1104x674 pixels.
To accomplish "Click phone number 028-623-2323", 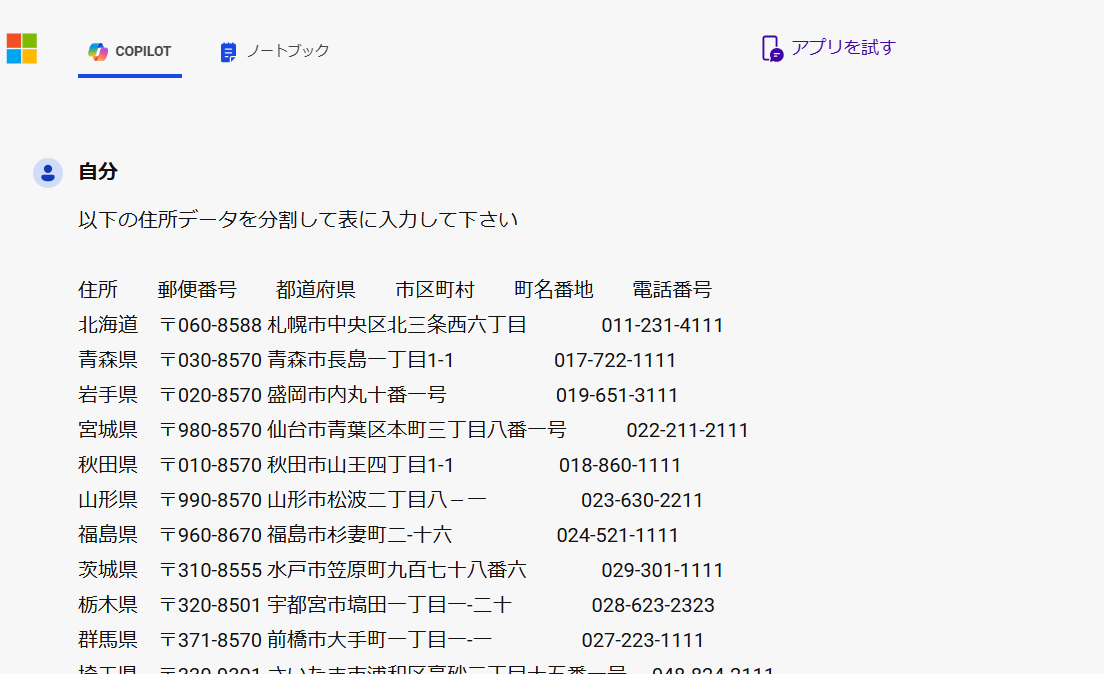I will tap(653, 606).
